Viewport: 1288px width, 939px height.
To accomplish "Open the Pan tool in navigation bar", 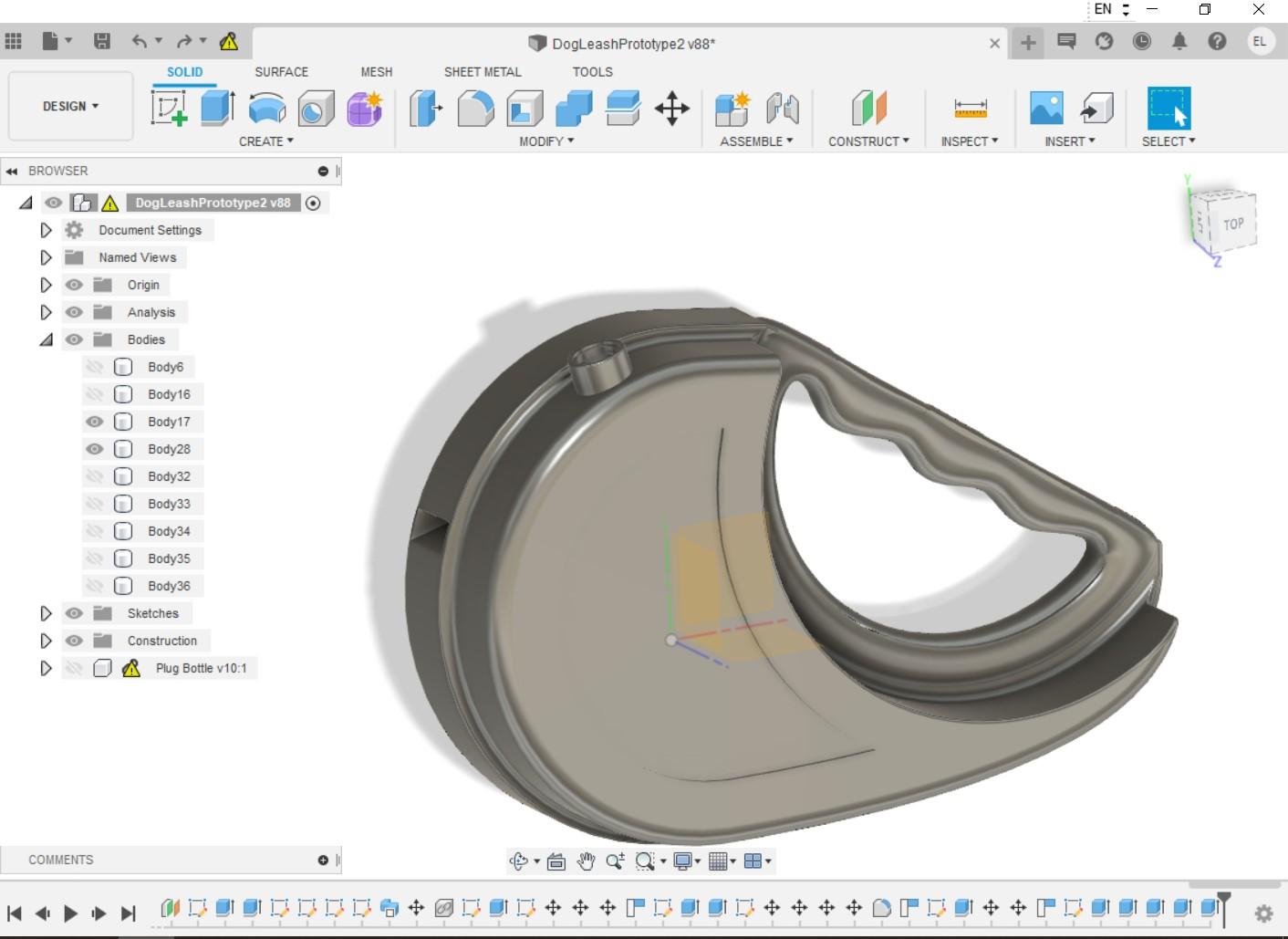I will (587, 861).
